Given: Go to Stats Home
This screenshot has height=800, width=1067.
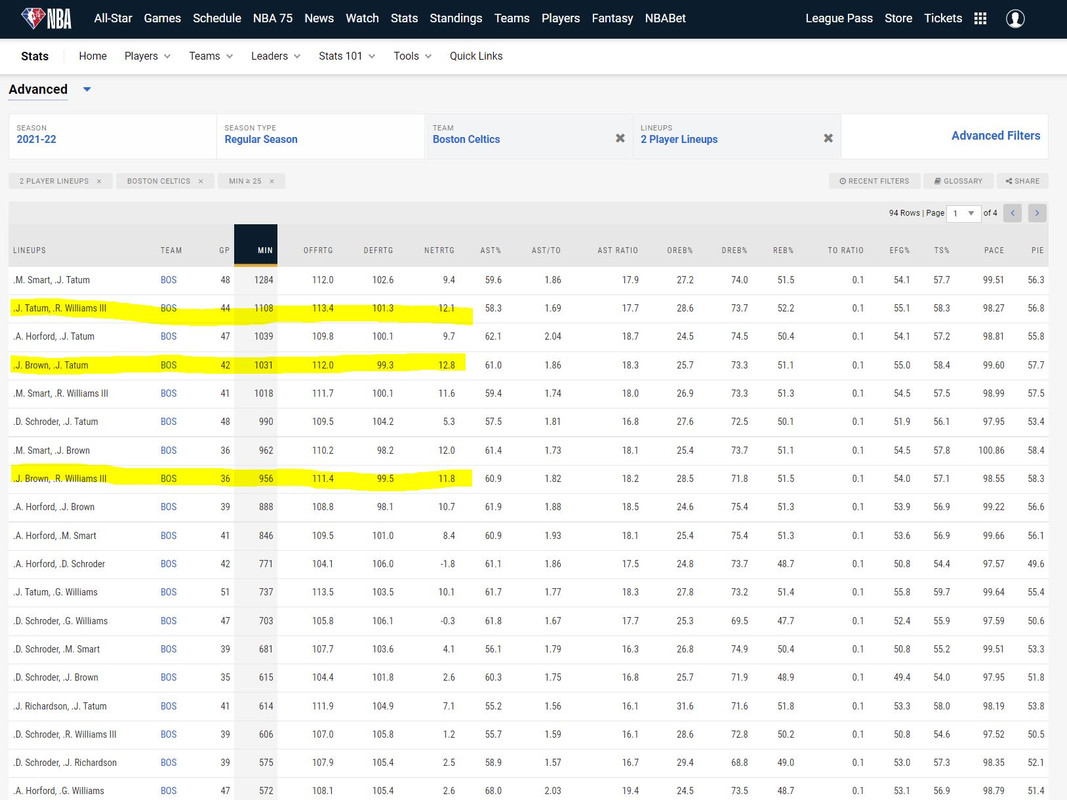Looking at the screenshot, I should [93, 56].
